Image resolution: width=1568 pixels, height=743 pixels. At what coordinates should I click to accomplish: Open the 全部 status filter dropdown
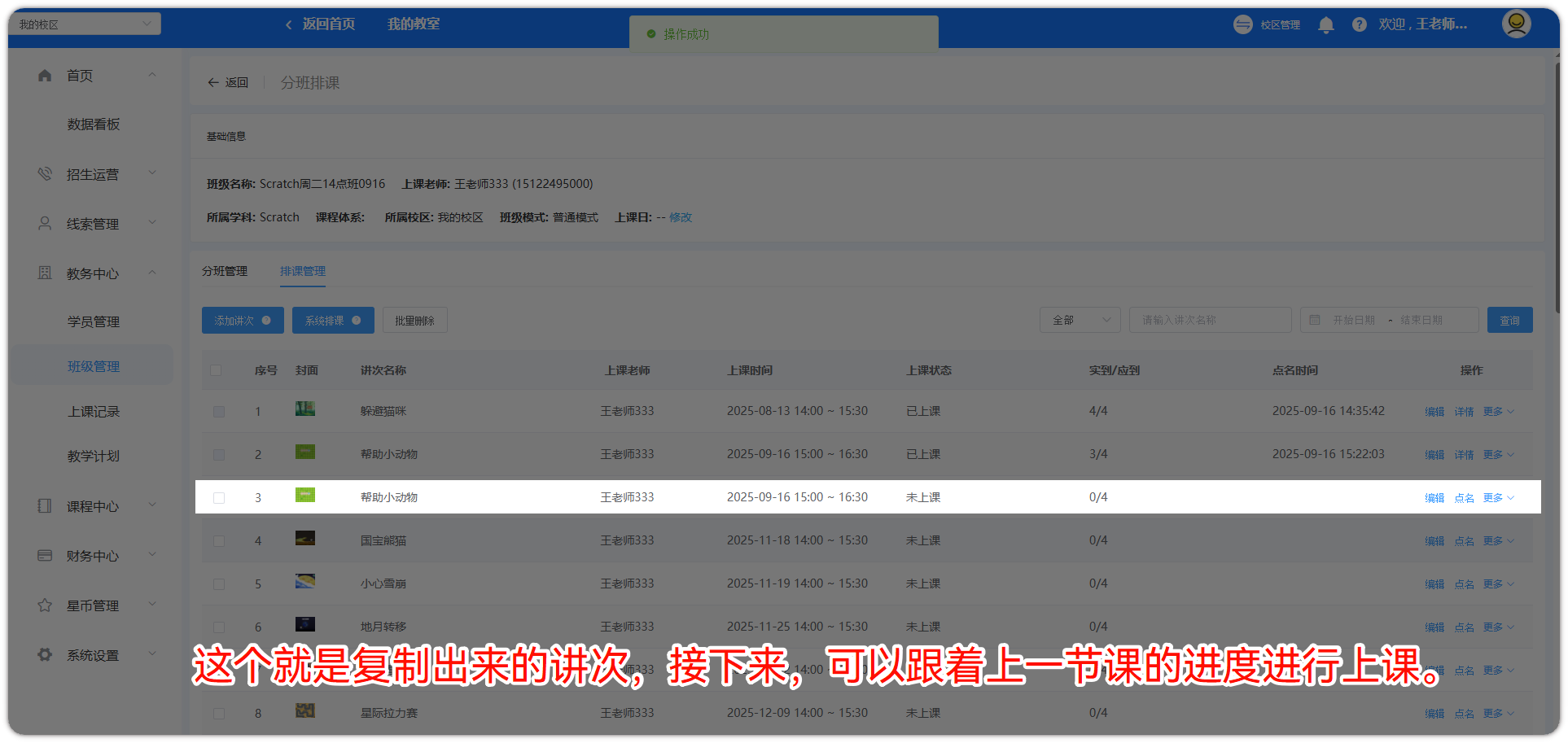pos(1080,320)
